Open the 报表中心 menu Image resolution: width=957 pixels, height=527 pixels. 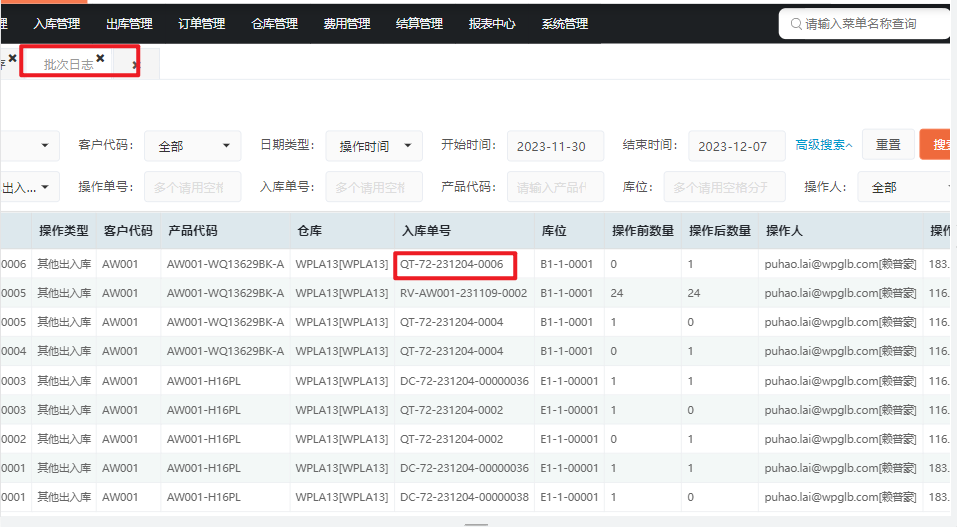click(492, 24)
